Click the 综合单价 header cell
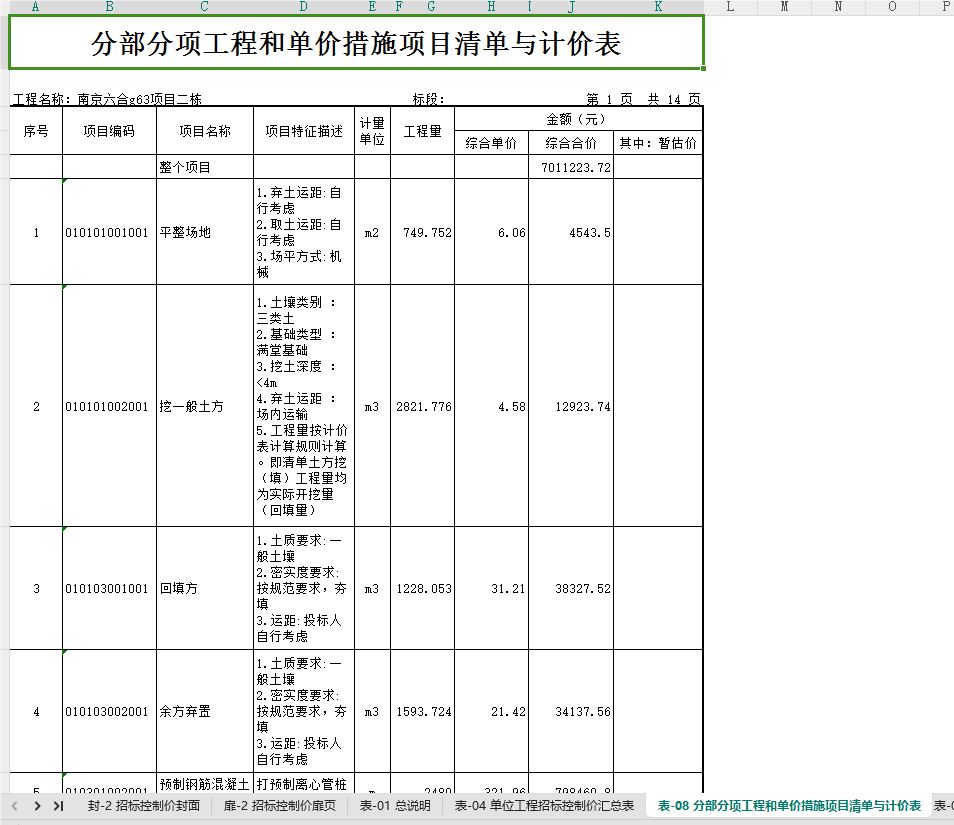The height and width of the screenshot is (825, 954). coord(491,143)
